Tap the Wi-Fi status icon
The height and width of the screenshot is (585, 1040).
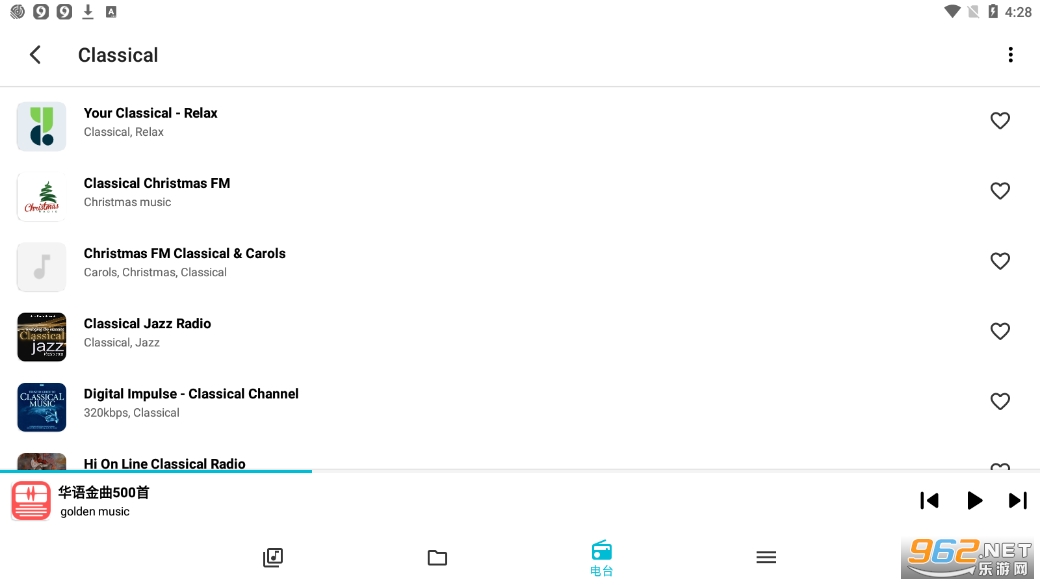952,11
